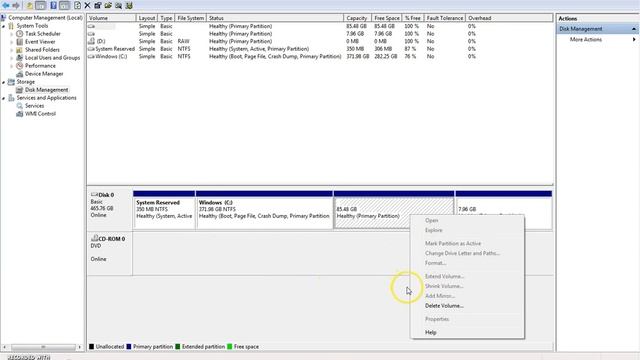Click the System Reserved volume row icon
Viewport: 640px width, 360px height.
coord(91,49)
